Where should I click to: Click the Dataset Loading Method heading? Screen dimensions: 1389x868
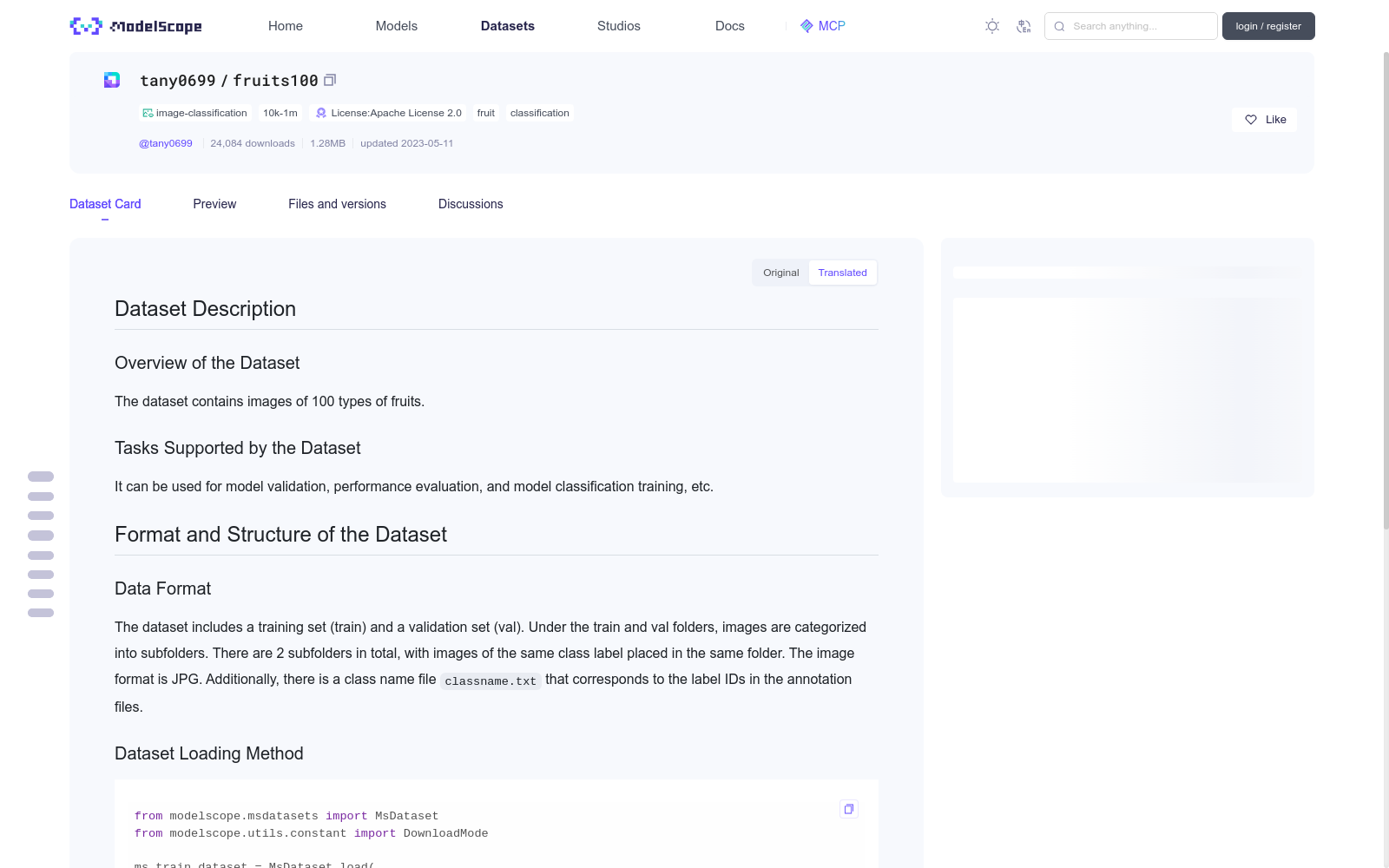[x=208, y=753]
